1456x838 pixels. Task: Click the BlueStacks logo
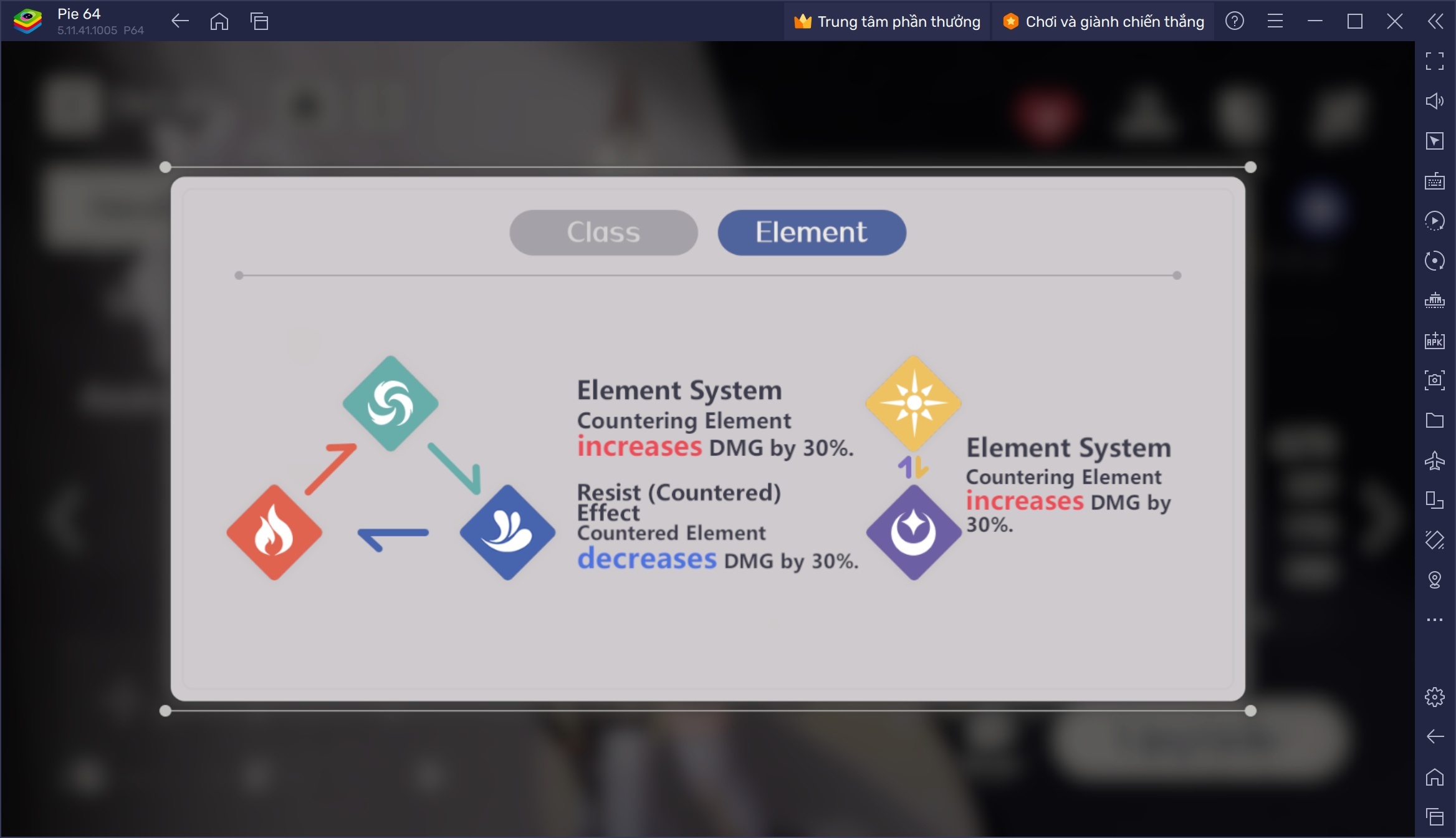27,22
